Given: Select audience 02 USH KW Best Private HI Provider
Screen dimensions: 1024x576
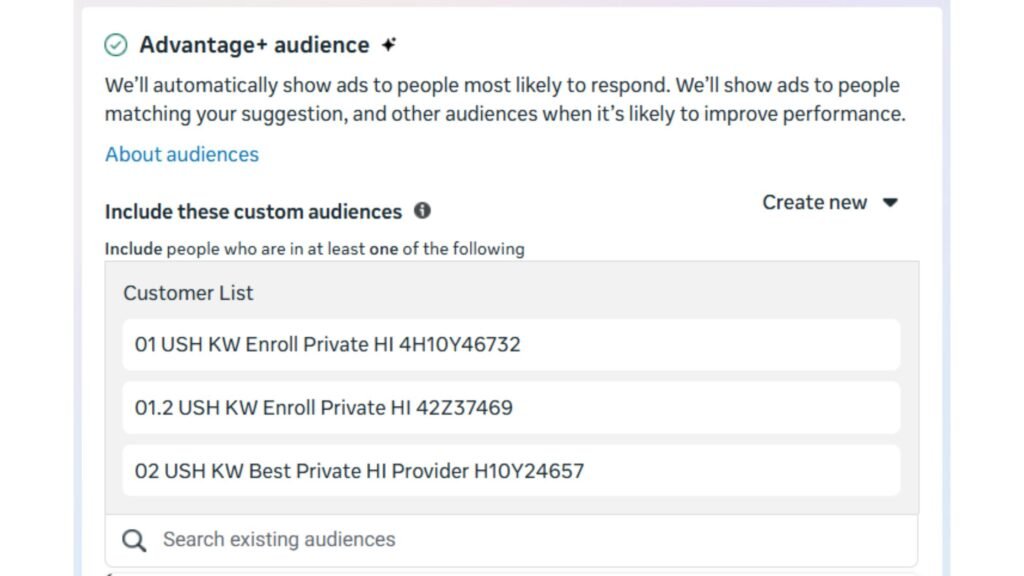Looking at the screenshot, I should click(512, 471).
